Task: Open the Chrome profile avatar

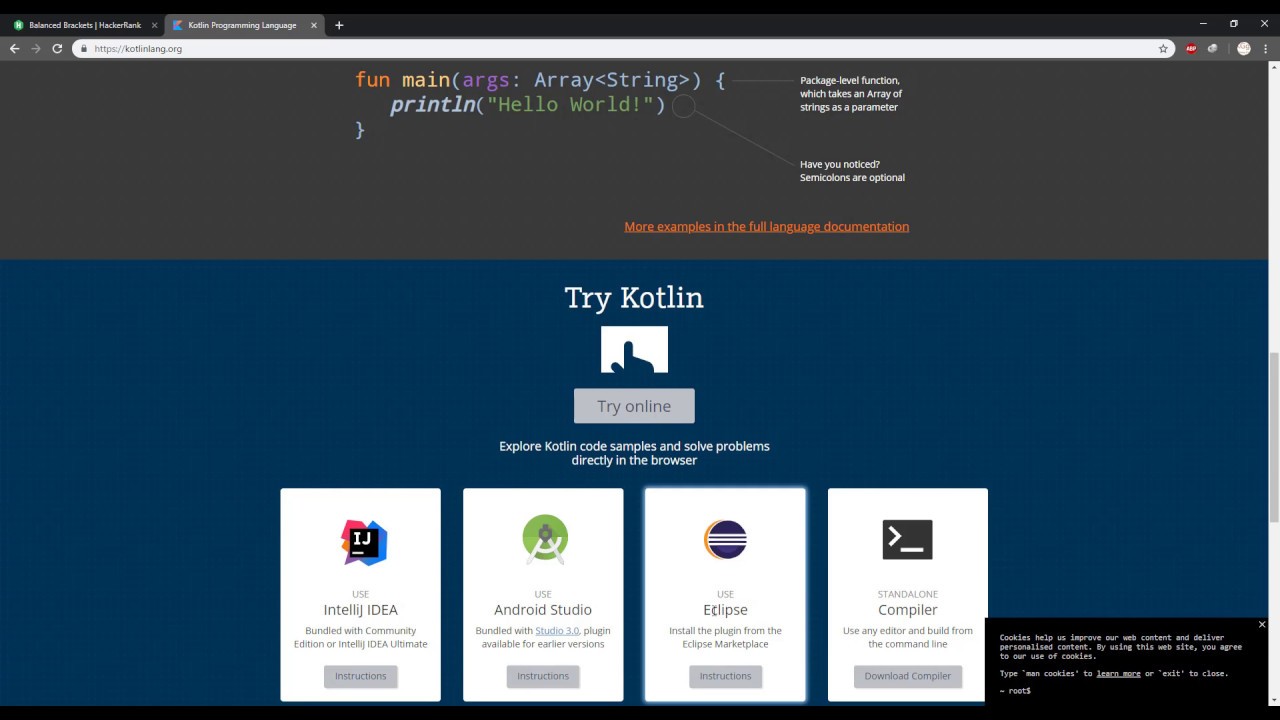Action: pos(1244,48)
